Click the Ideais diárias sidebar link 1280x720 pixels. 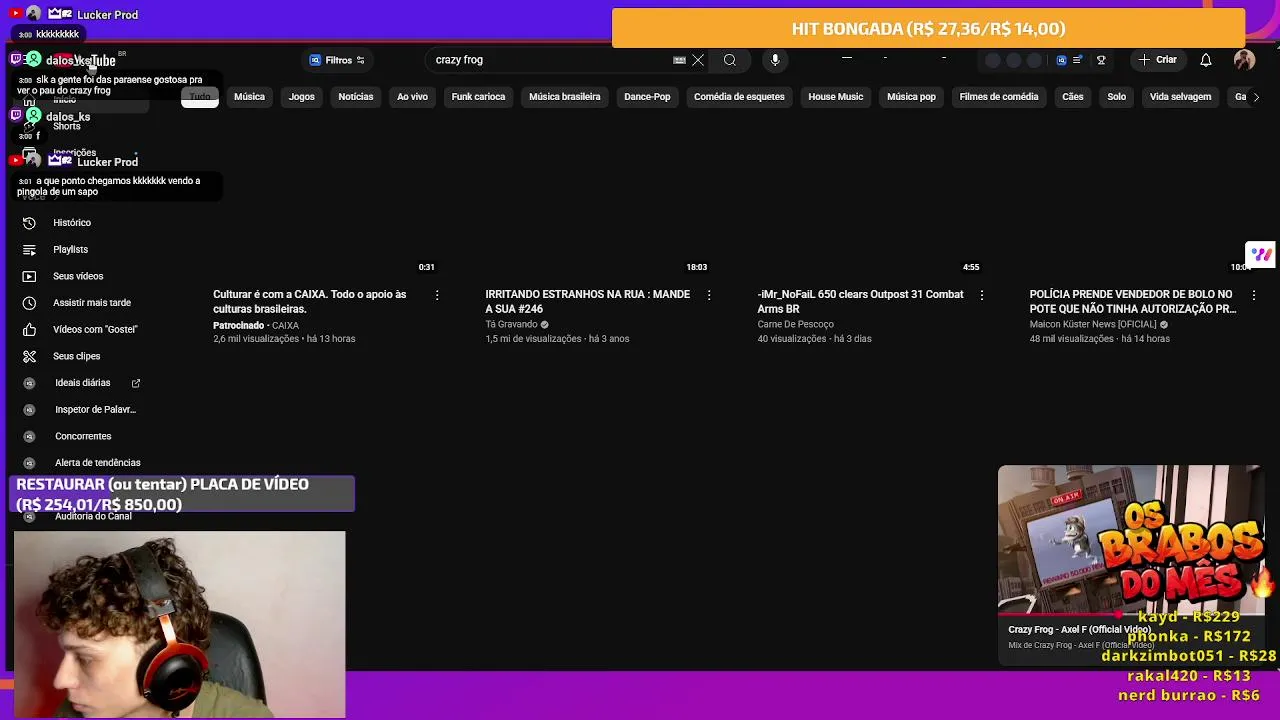tap(82, 383)
